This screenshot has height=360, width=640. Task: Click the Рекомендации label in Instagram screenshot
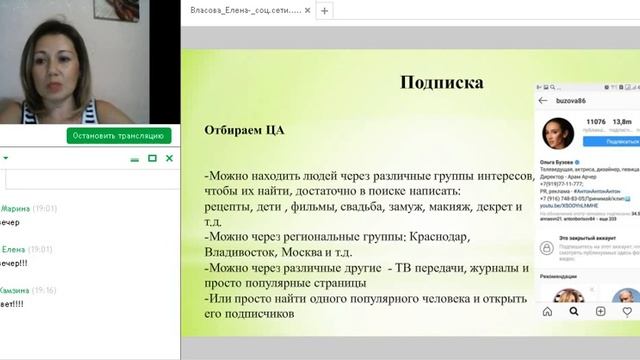[558, 276]
